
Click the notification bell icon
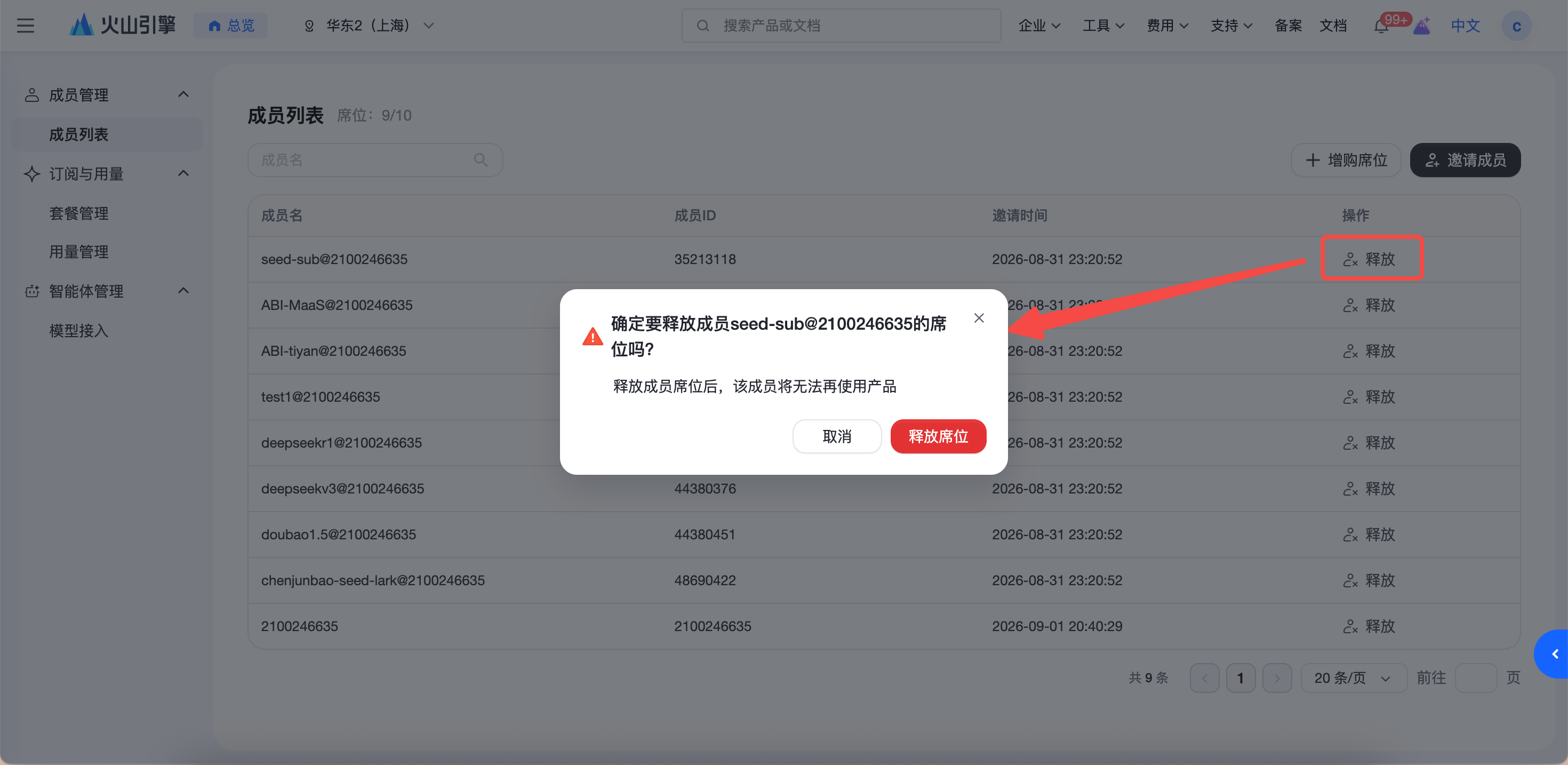[x=1381, y=26]
